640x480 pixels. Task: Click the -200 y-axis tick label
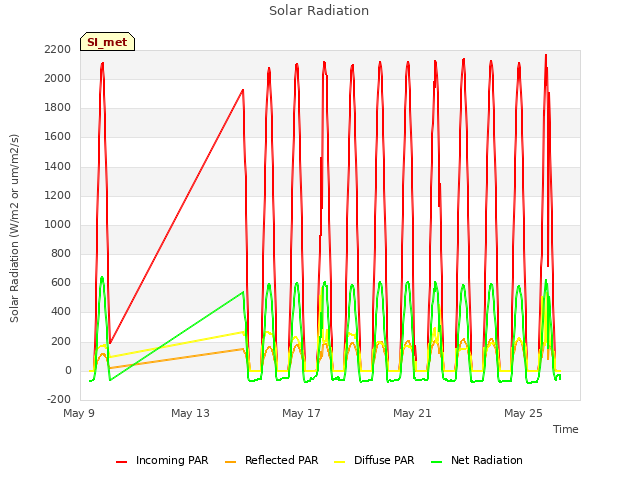click(59, 400)
